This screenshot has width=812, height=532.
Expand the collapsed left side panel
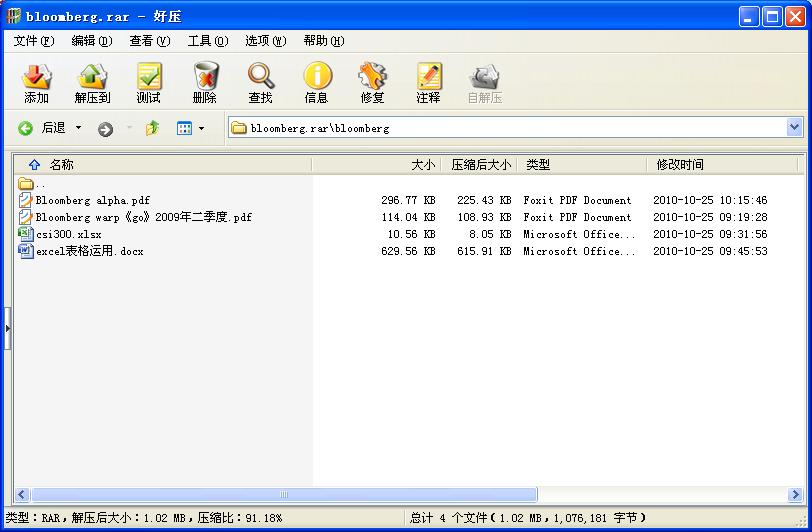coord(7,328)
